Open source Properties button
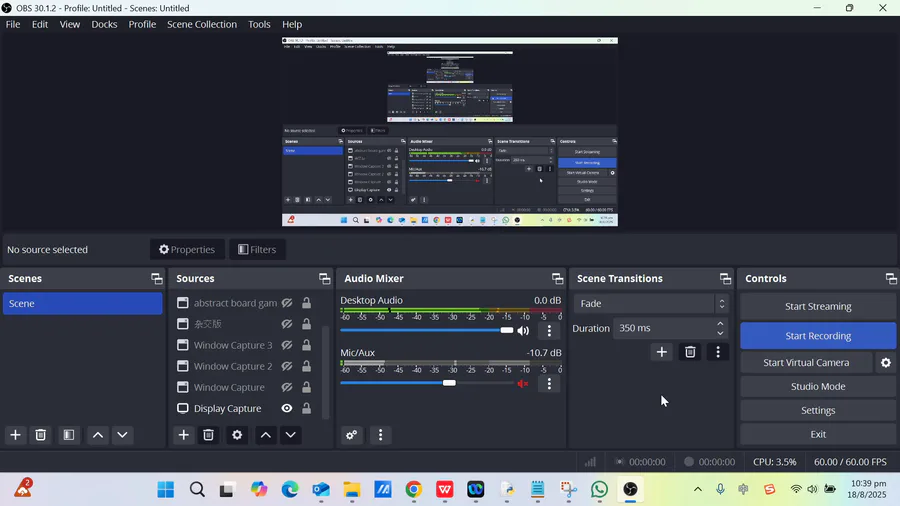Viewport: 900px width, 506px height. coord(187,250)
